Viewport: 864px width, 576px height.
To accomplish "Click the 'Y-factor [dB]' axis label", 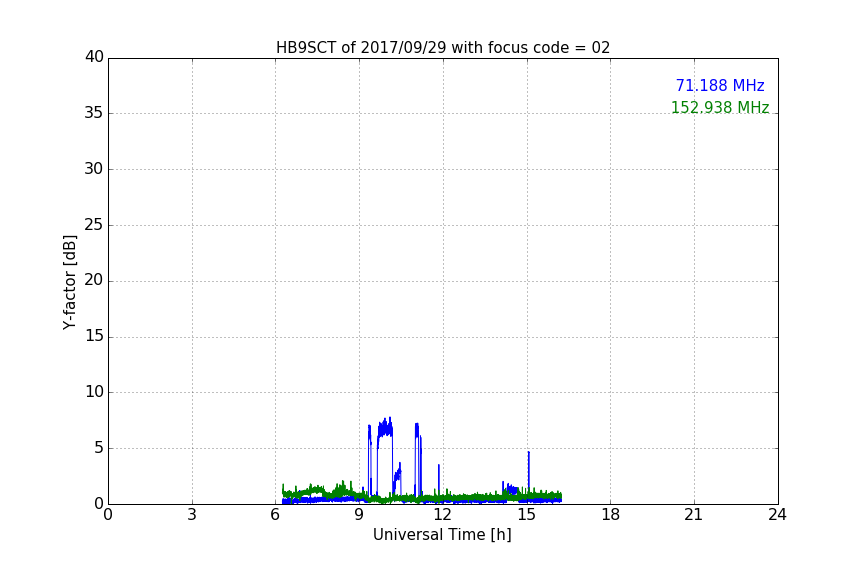I will pos(69,283).
